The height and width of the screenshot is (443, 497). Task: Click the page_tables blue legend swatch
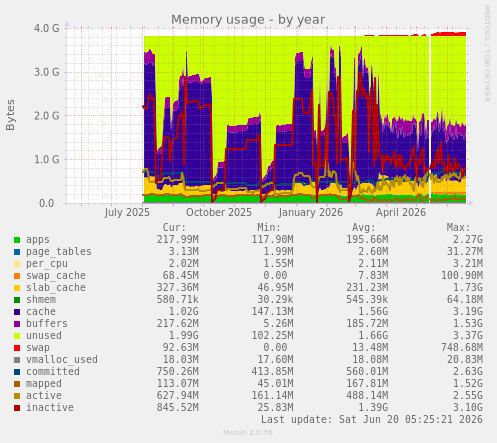pyautogui.click(x=17, y=252)
